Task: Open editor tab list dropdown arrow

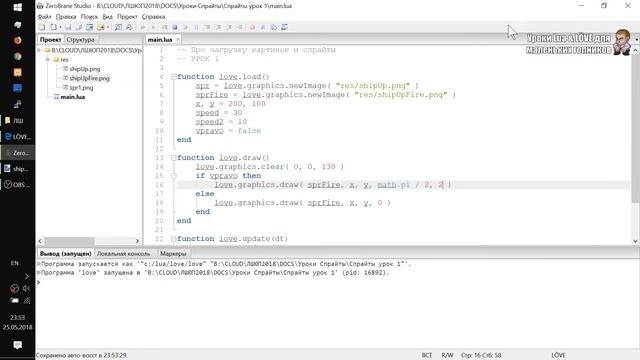Action: [x=636, y=40]
